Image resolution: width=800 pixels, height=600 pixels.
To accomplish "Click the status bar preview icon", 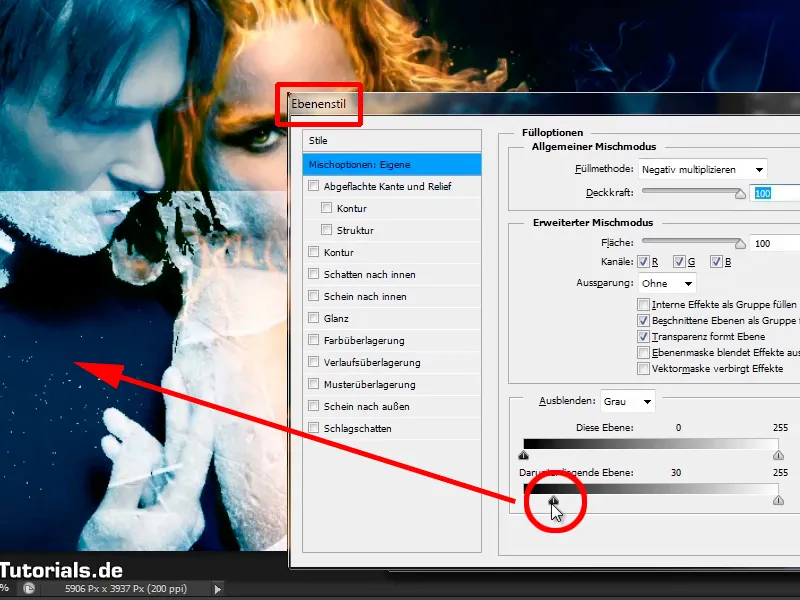I will [x=29, y=588].
